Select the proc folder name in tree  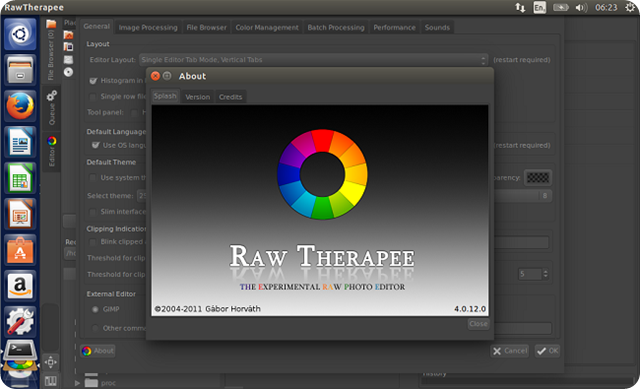[109, 383]
